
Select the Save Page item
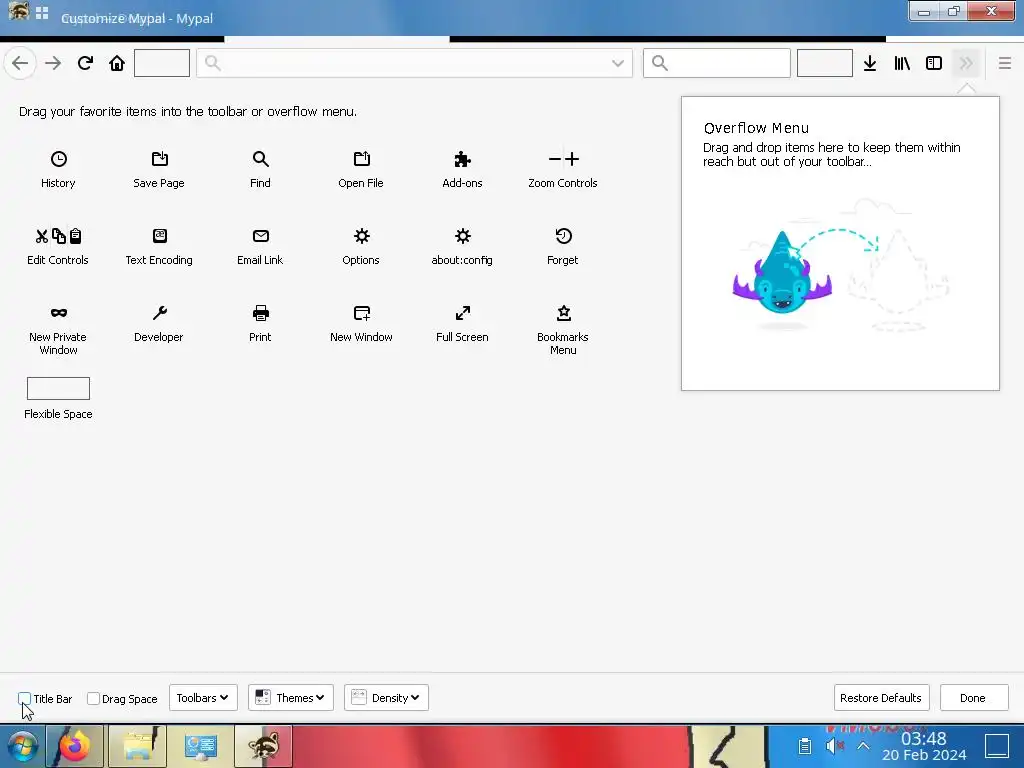coord(159,169)
